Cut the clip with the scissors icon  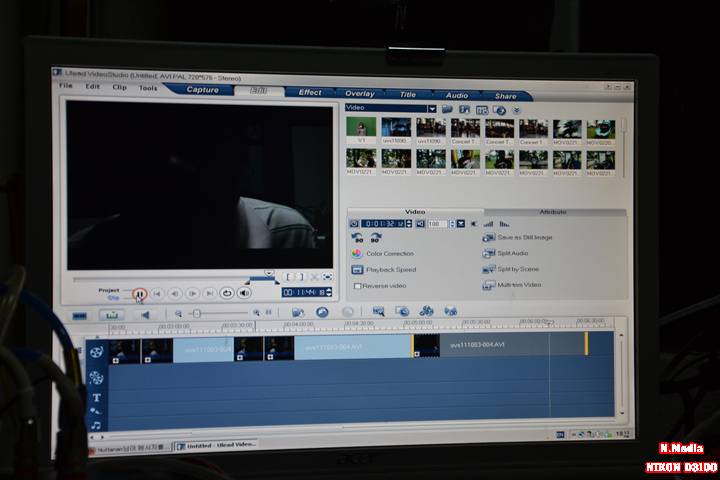pos(315,277)
